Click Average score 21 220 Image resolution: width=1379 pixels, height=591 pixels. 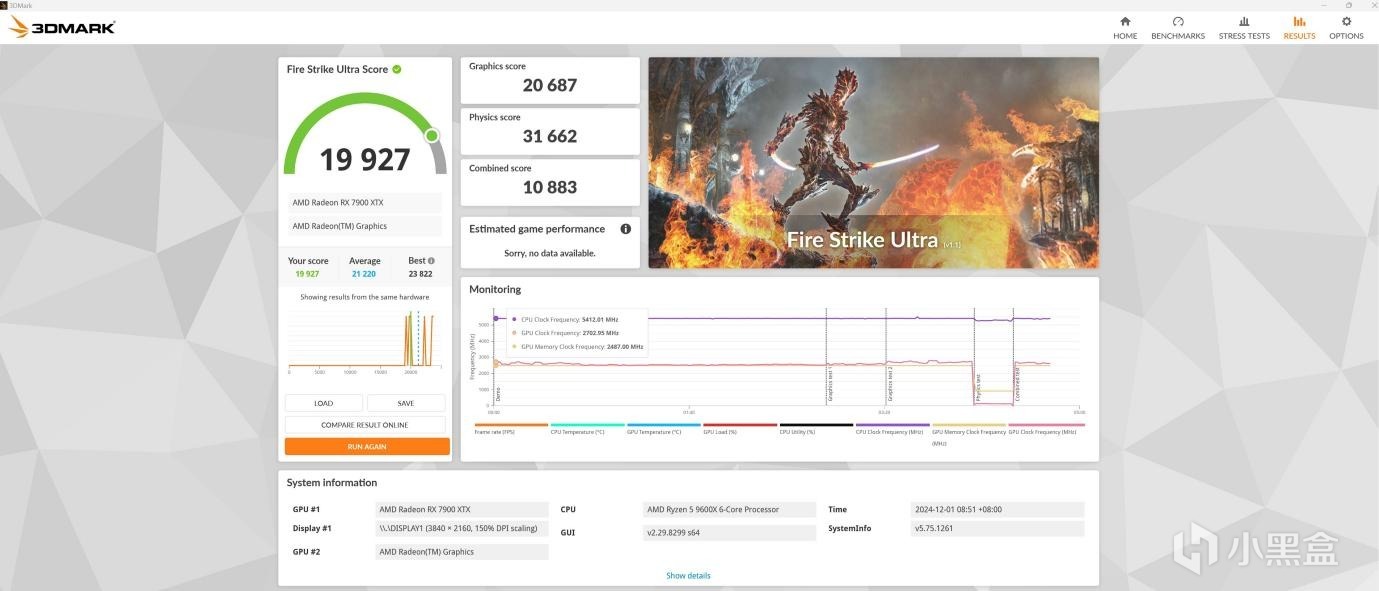pos(364,274)
